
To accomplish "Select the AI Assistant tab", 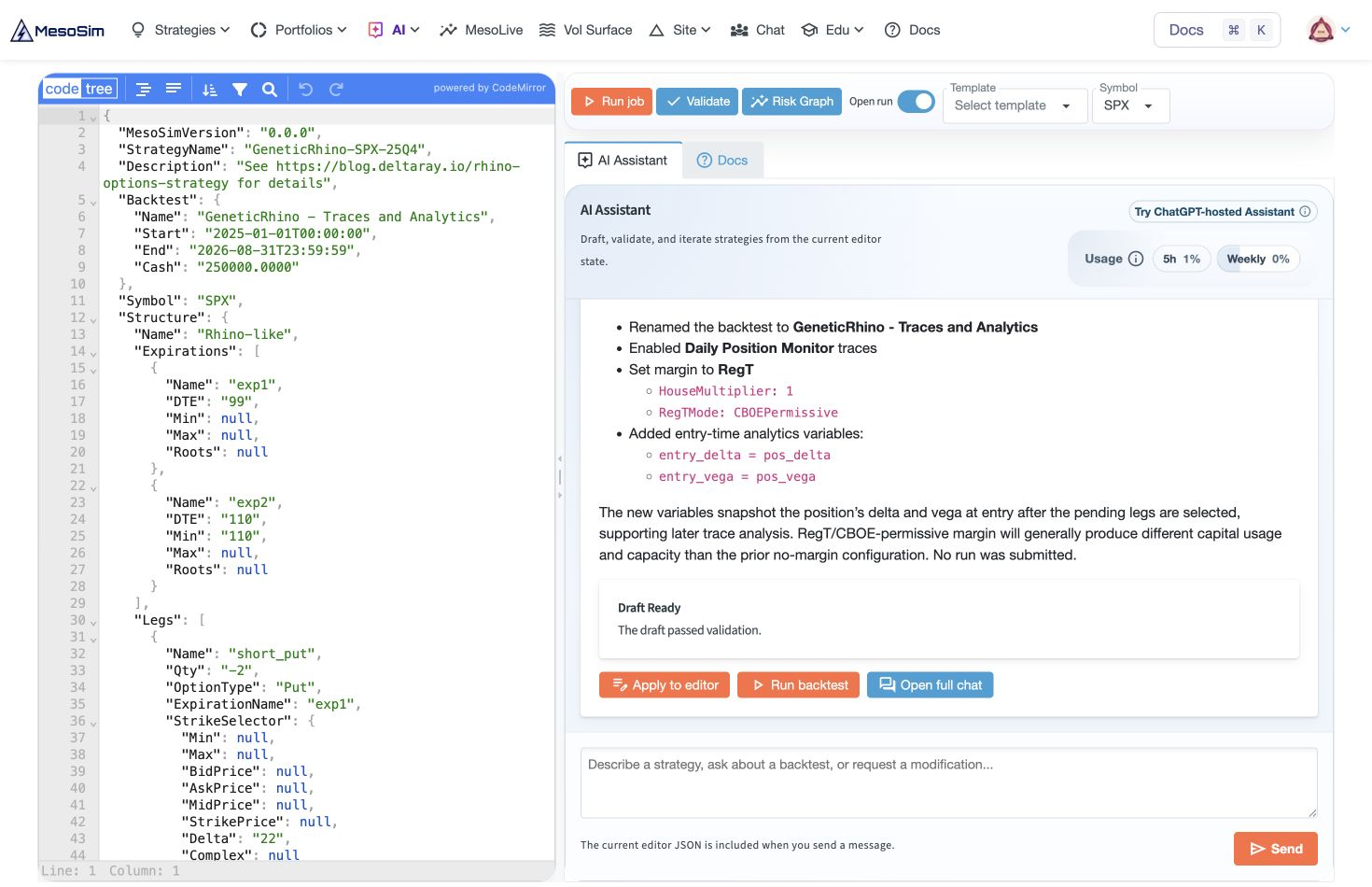I will (623, 160).
